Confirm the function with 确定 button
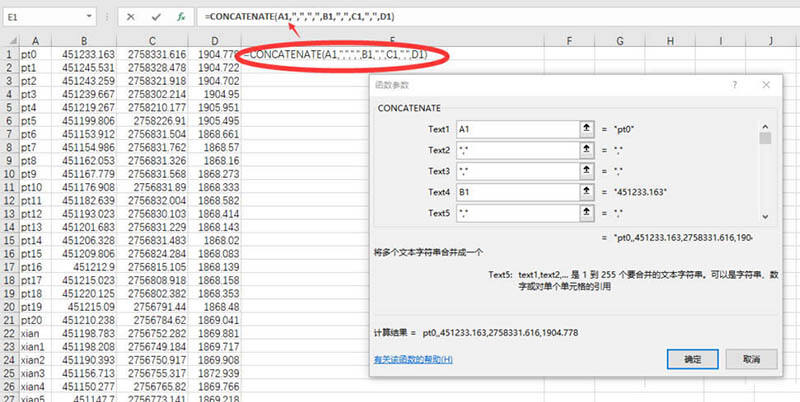The image size is (800, 402). 693,359
